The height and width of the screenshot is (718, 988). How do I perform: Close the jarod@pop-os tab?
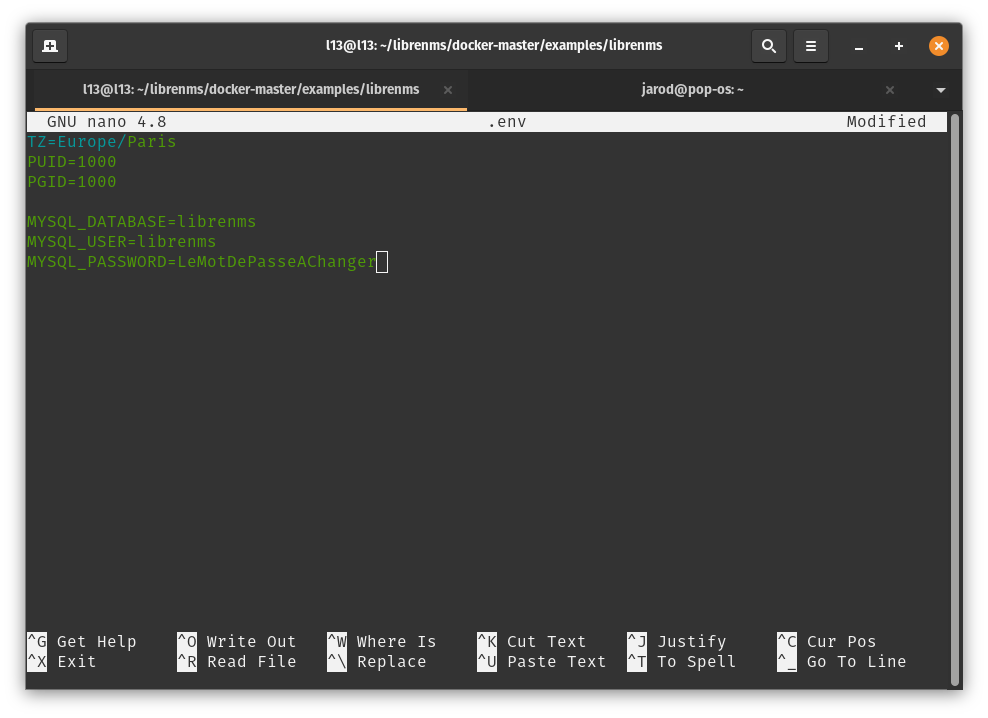coord(889,90)
